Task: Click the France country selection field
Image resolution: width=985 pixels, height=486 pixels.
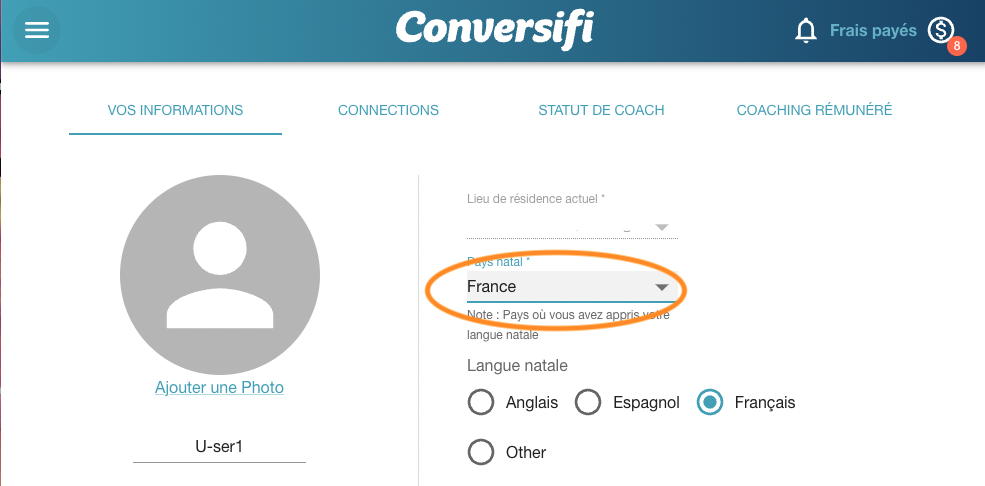Action: coord(555,287)
